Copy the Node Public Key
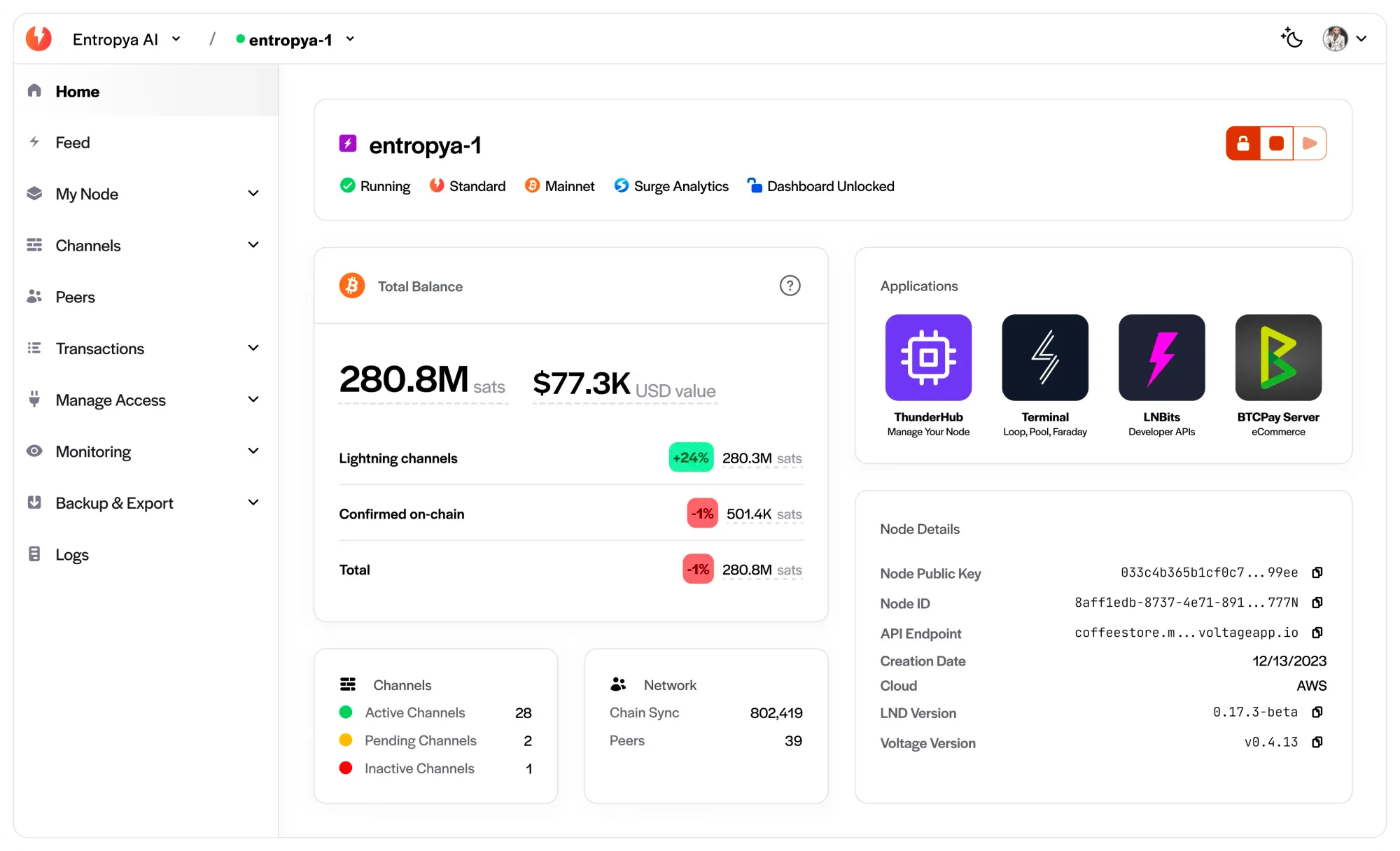 click(1317, 572)
